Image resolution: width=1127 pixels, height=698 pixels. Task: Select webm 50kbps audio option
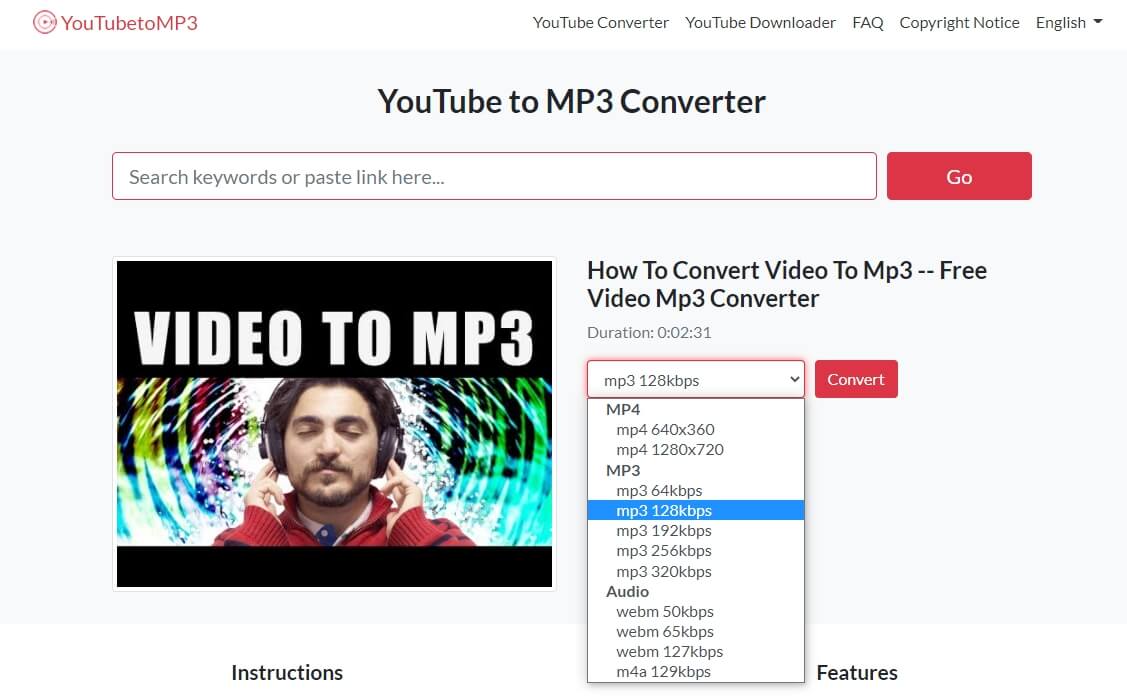point(664,611)
